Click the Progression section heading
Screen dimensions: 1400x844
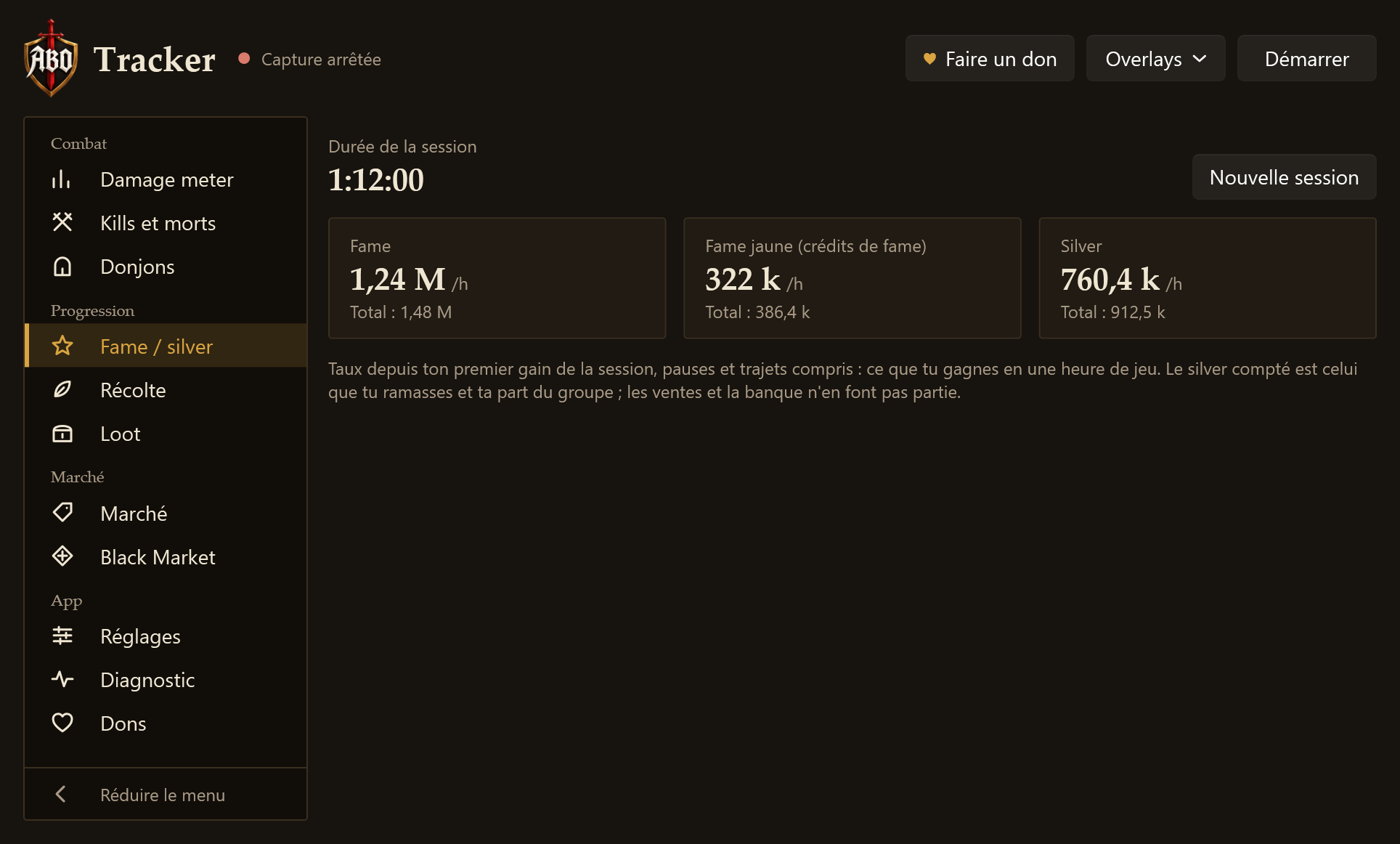click(x=92, y=311)
